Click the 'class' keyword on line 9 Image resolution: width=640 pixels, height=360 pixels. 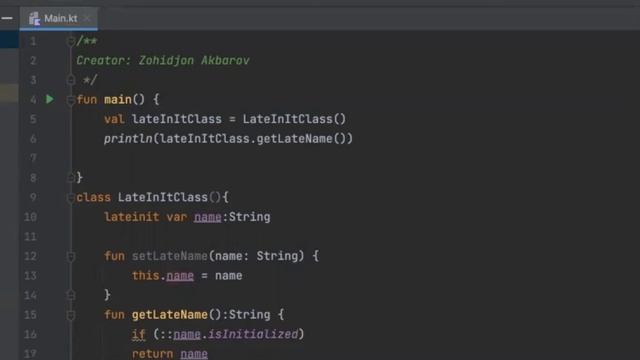pos(93,198)
